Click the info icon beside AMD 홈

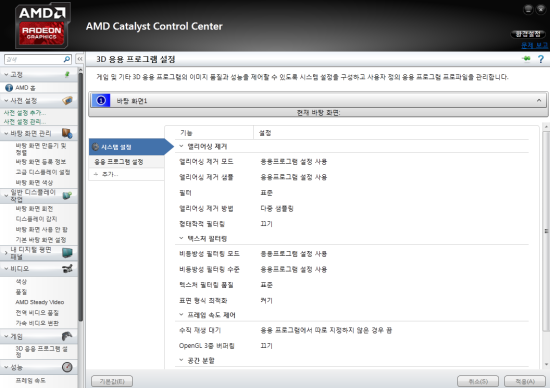tap(9, 88)
